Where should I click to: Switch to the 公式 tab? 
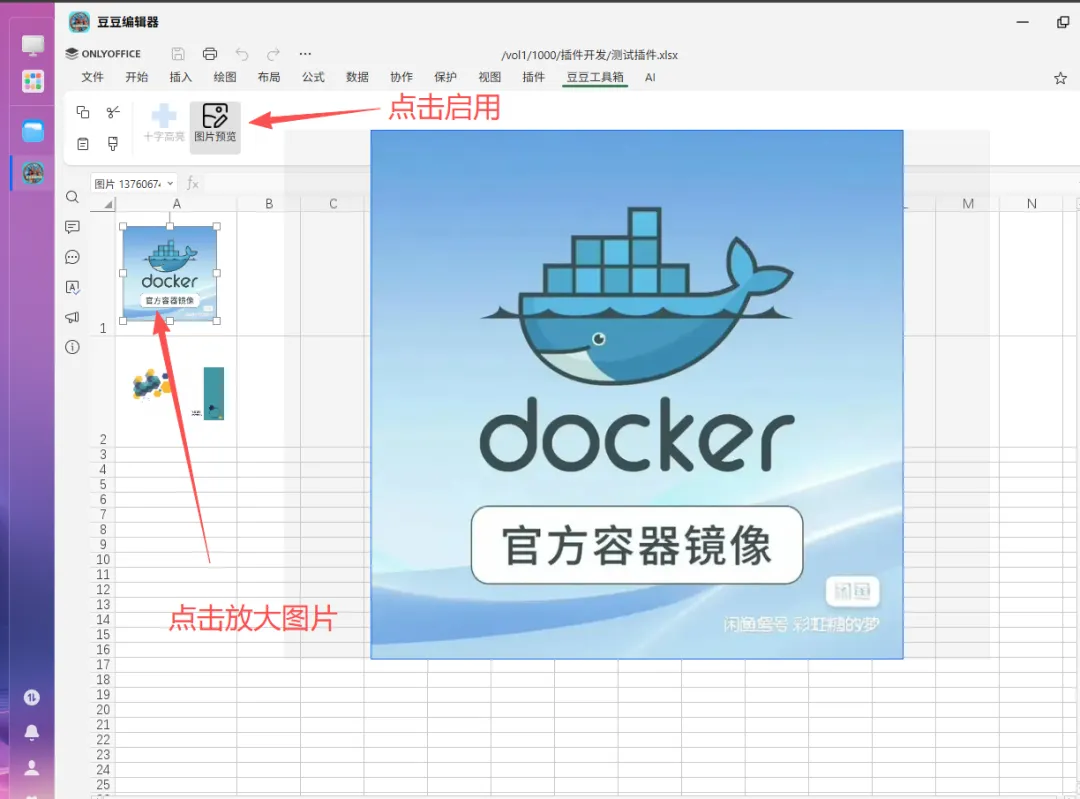(x=313, y=77)
